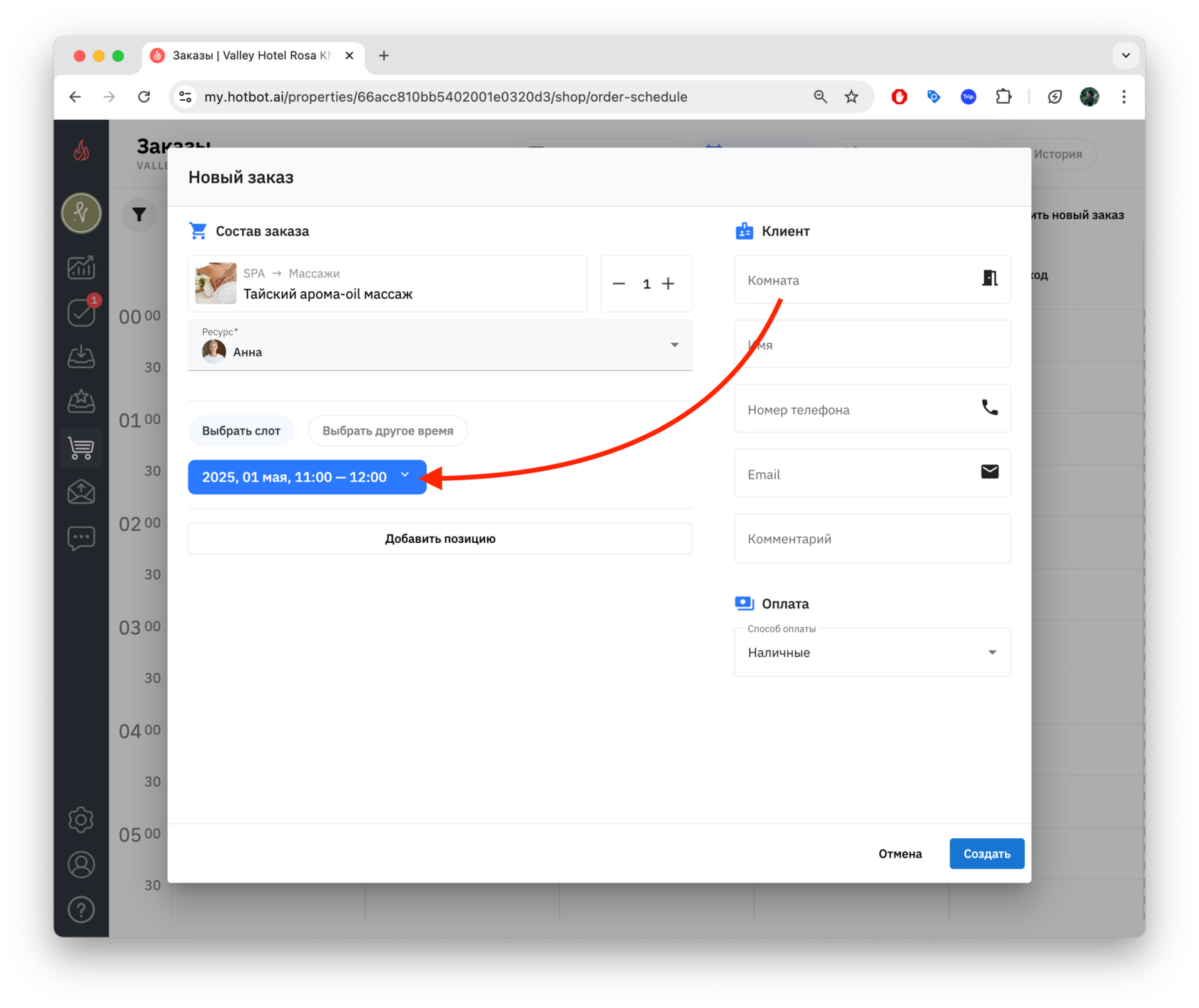Click the Отмена button
Screen dimensions: 1199x1008
click(900, 854)
